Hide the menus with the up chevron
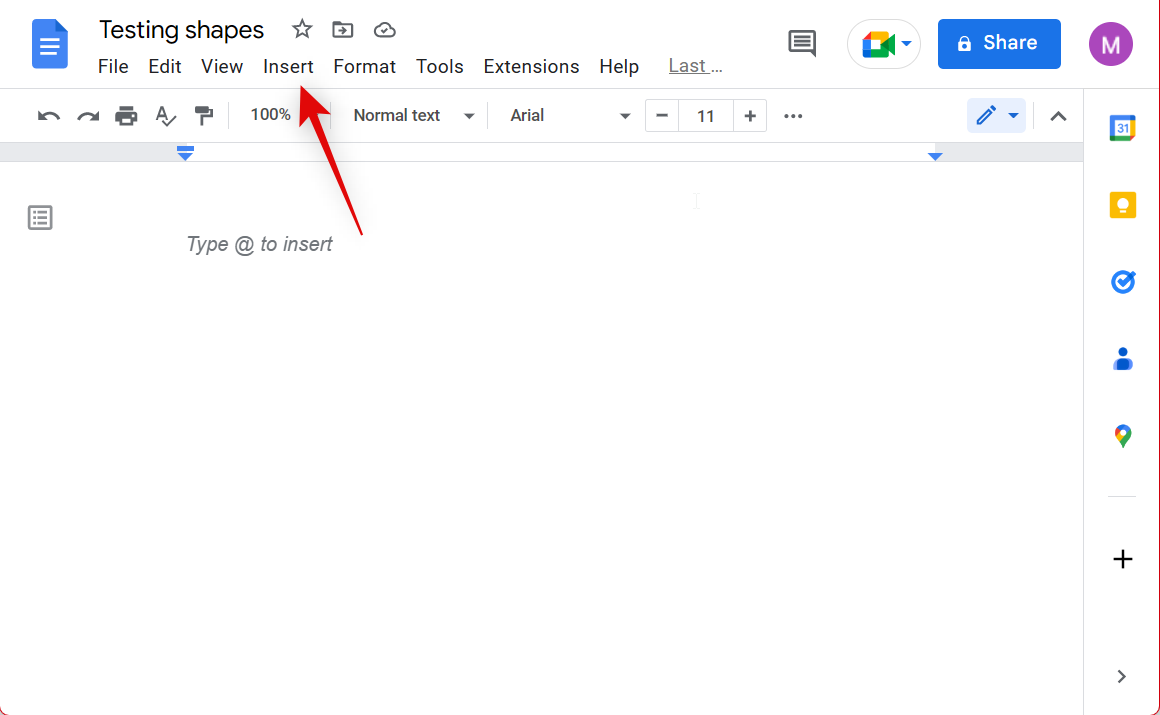Image resolution: width=1160 pixels, height=715 pixels. (1059, 116)
